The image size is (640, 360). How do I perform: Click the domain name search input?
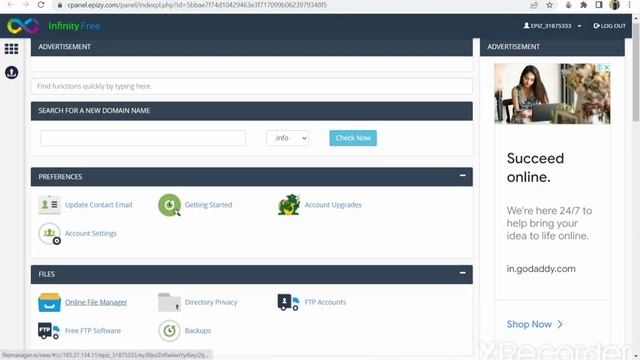click(x=143, y=138)
